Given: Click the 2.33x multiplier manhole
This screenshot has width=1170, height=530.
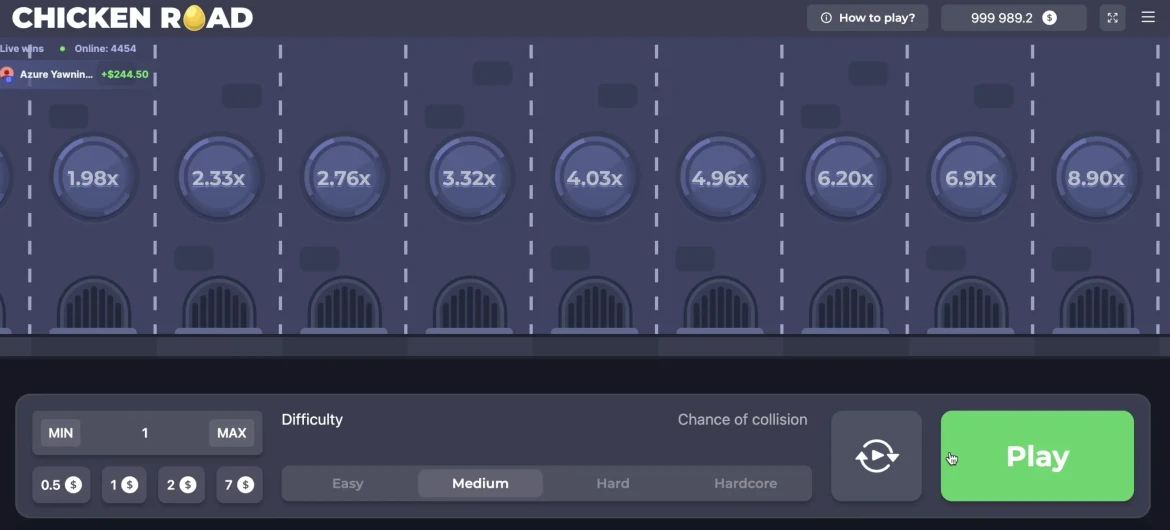Looking at the screenshot, I should tap(218, 178).
